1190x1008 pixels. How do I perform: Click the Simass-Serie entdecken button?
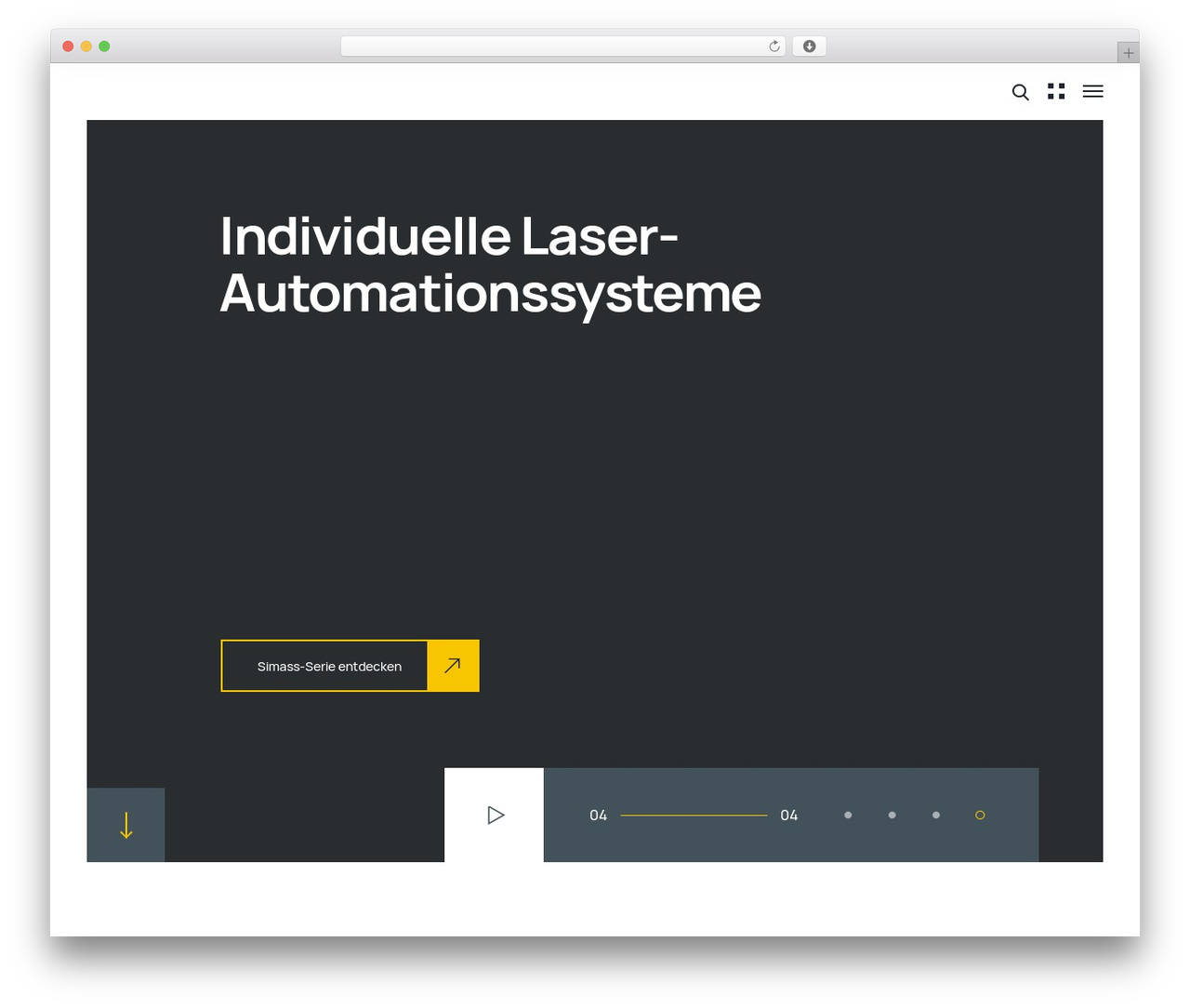[350, 666]
